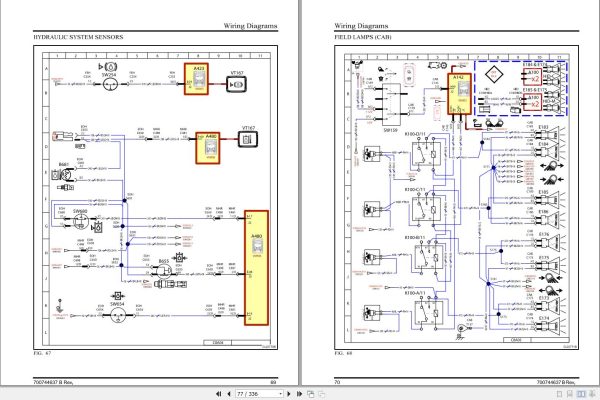Click the SW654 switch symbol
The width and height of the screenshot is (600, 400).
117,315
